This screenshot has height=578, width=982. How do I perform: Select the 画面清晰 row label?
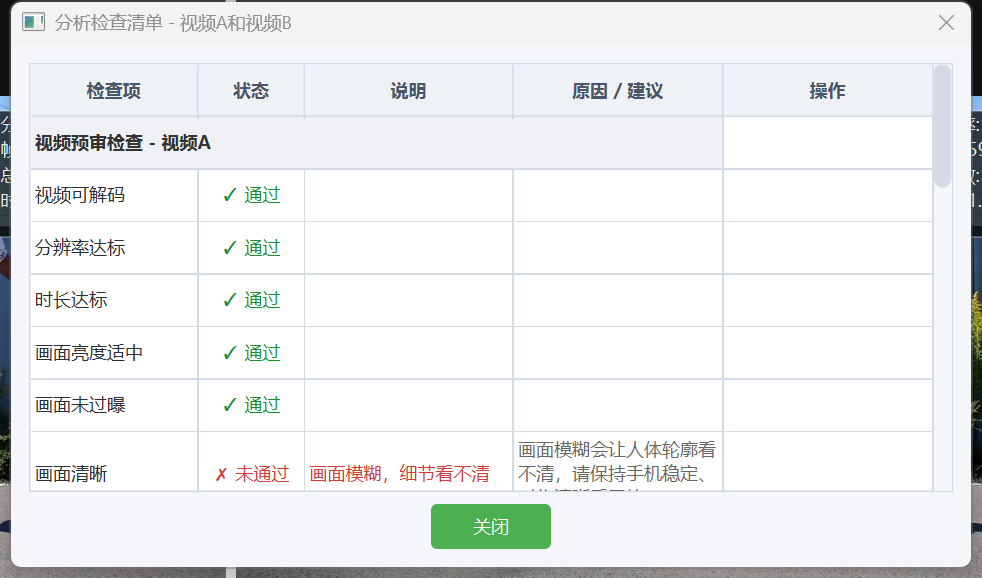coord(71,474)
